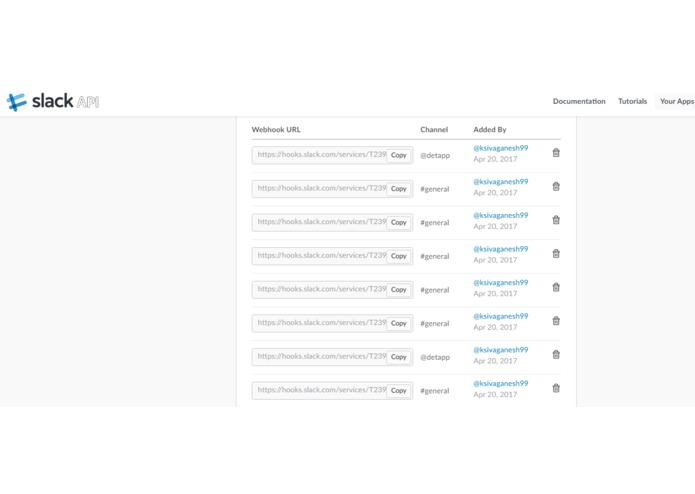Delete the second webhook with the trash icon

pos(556,187)
